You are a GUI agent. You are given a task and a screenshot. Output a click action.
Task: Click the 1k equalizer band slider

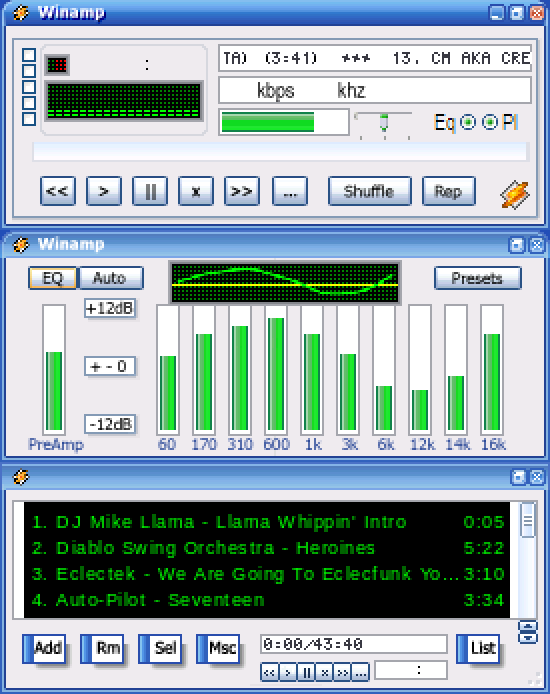(x=312, y=369)
